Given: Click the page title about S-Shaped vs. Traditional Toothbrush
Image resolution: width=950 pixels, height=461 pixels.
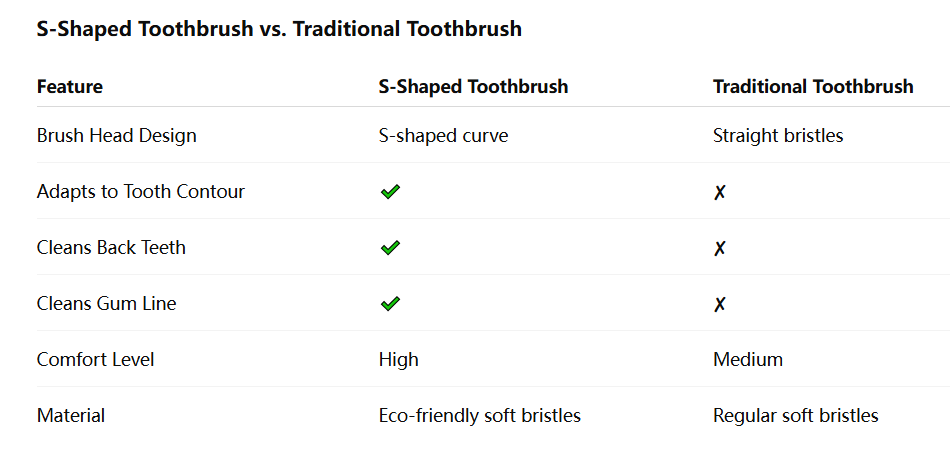Looking at the screenshot, I should 279,29.
